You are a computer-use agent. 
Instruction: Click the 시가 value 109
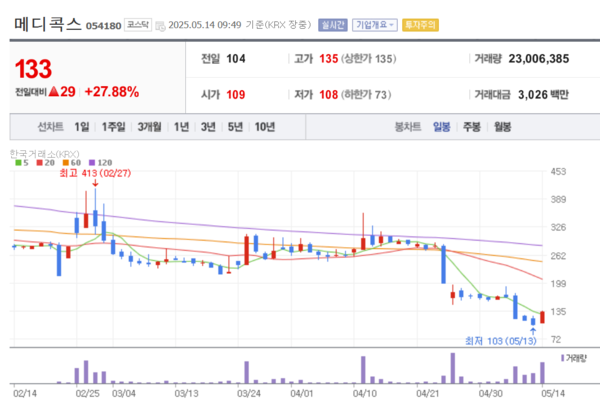[236, 95]
